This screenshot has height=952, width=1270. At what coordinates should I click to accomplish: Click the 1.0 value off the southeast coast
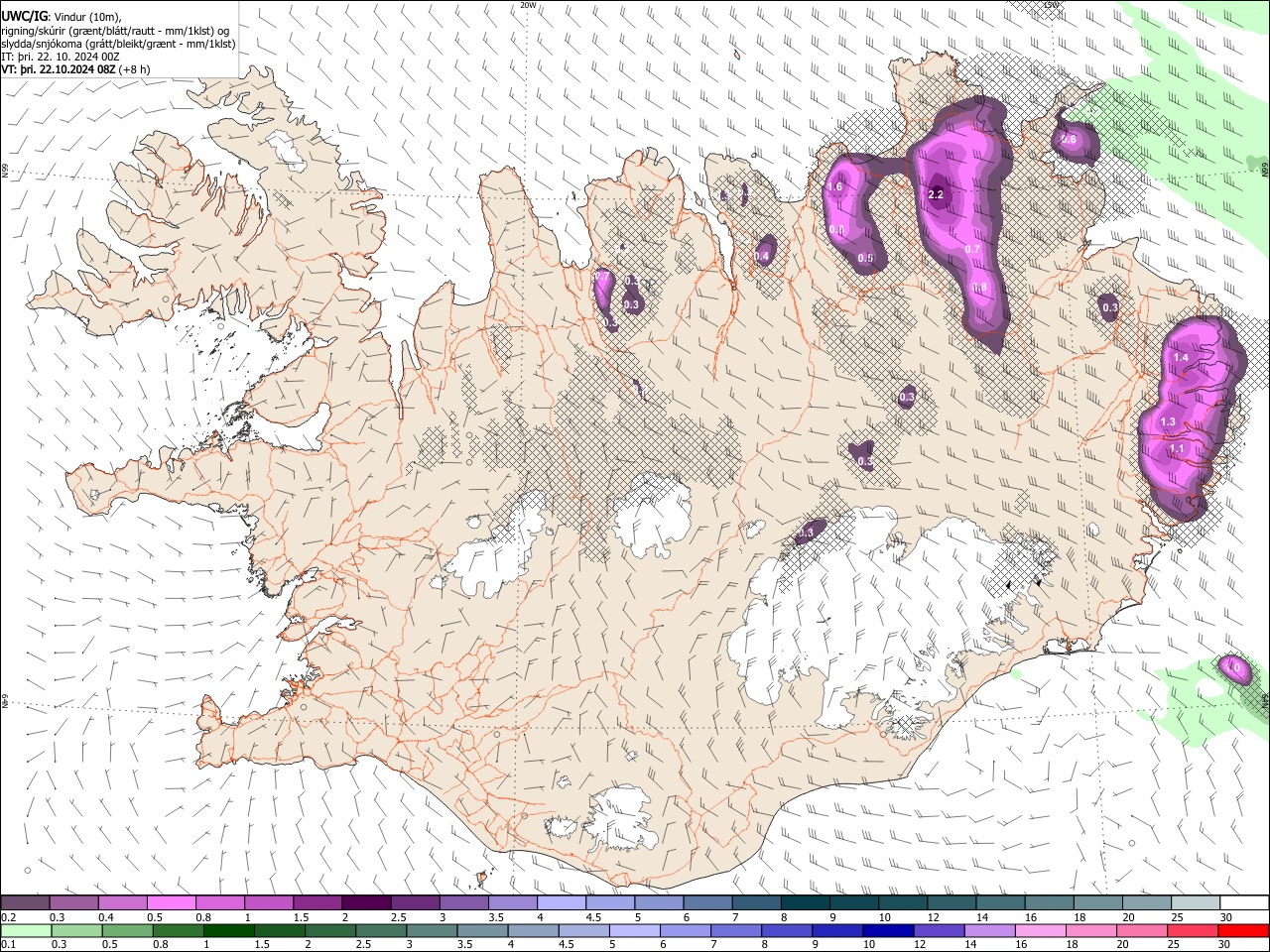pos(1233,668)
